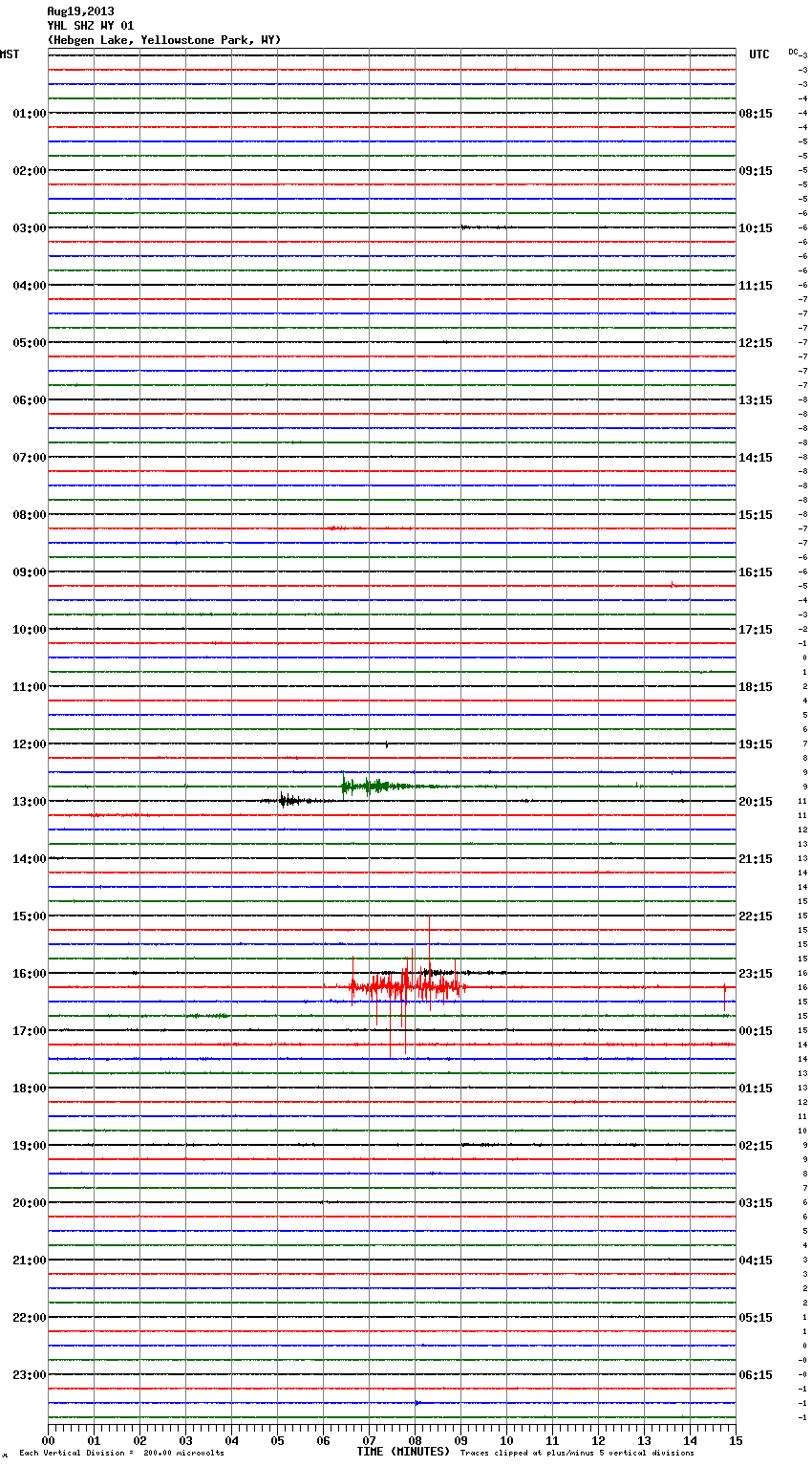Click the green seismic event before 13:00
812x1466 pixels.
pos(382,787)
